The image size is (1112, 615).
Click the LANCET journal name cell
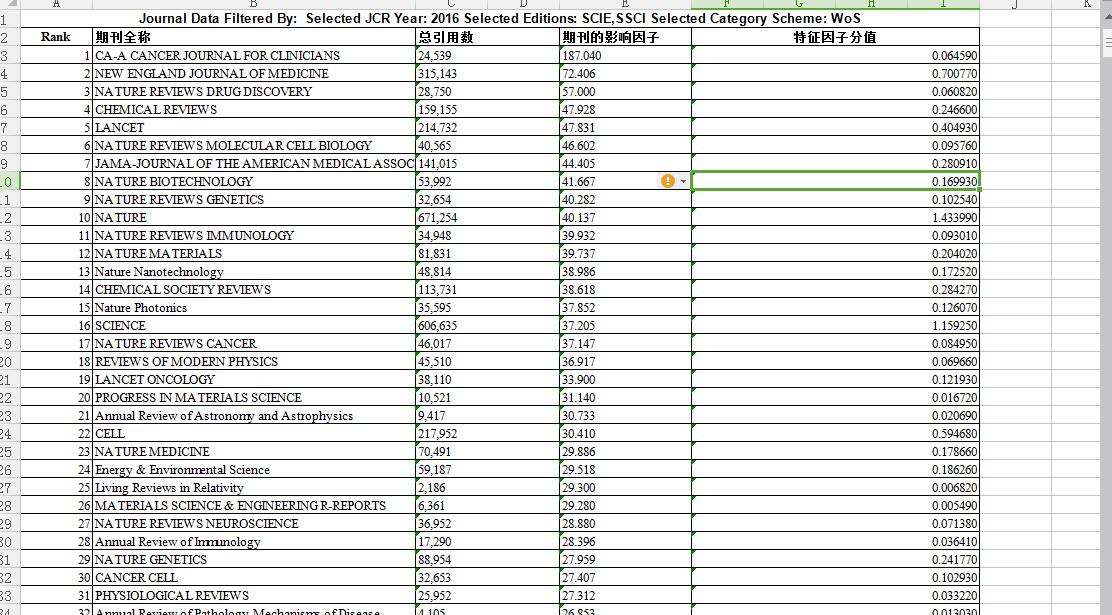254,128
